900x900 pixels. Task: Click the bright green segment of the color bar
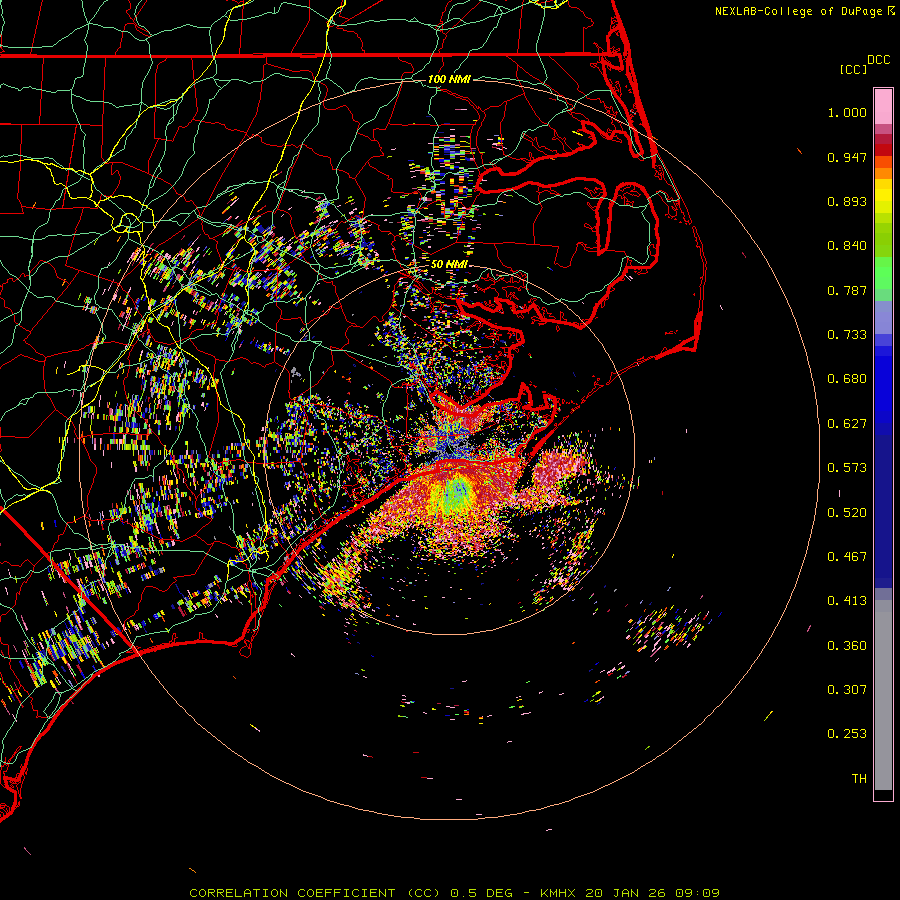point(883,273)
